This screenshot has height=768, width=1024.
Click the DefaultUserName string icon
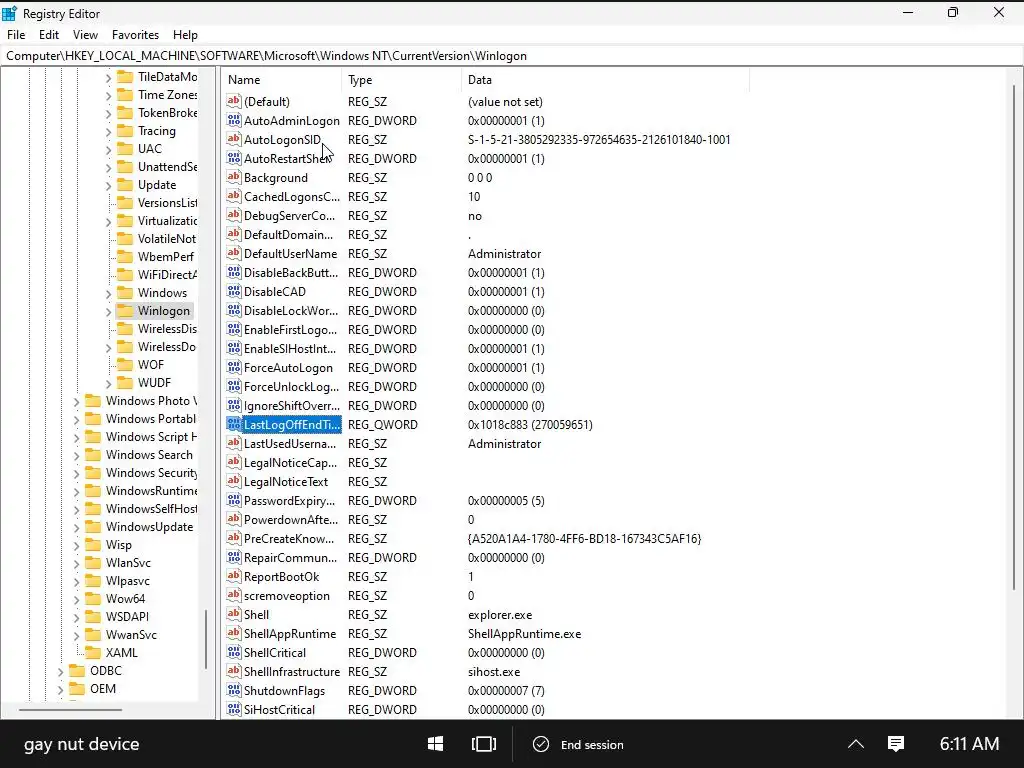234,253
